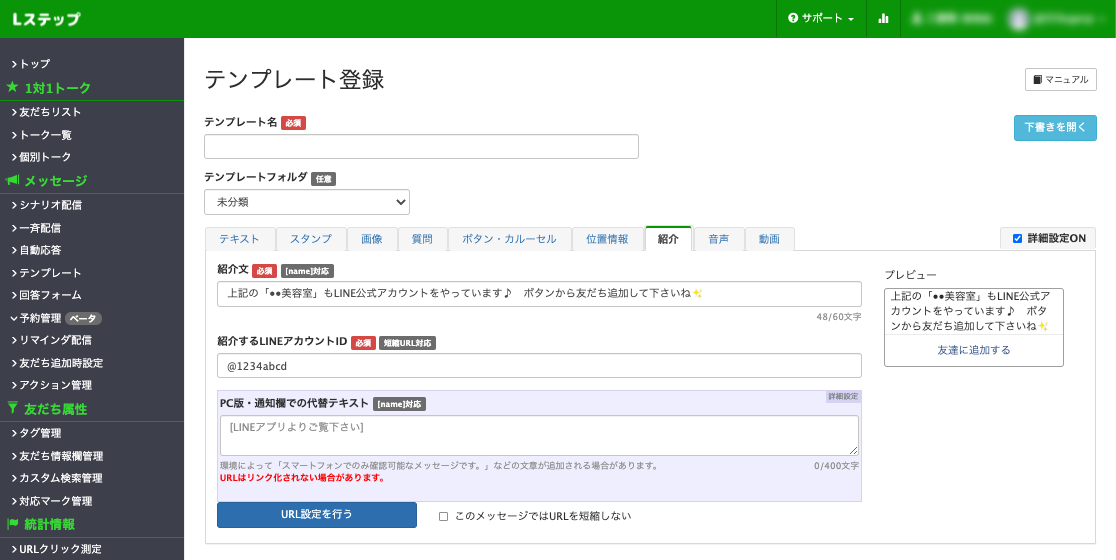
Task: Click the star icon beside 1対1トーク
Action: tap(12, 88)
